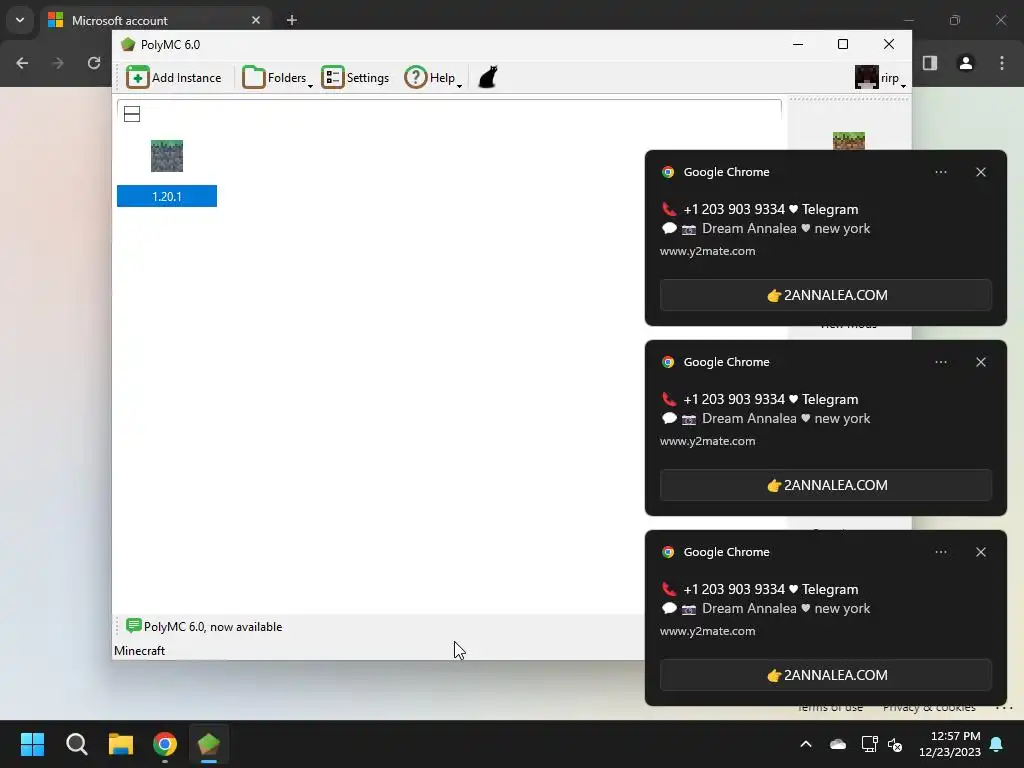1024x768 pixels.
Task: Open options of bottom Chrome notification
Action: click(x=940, y=552)
